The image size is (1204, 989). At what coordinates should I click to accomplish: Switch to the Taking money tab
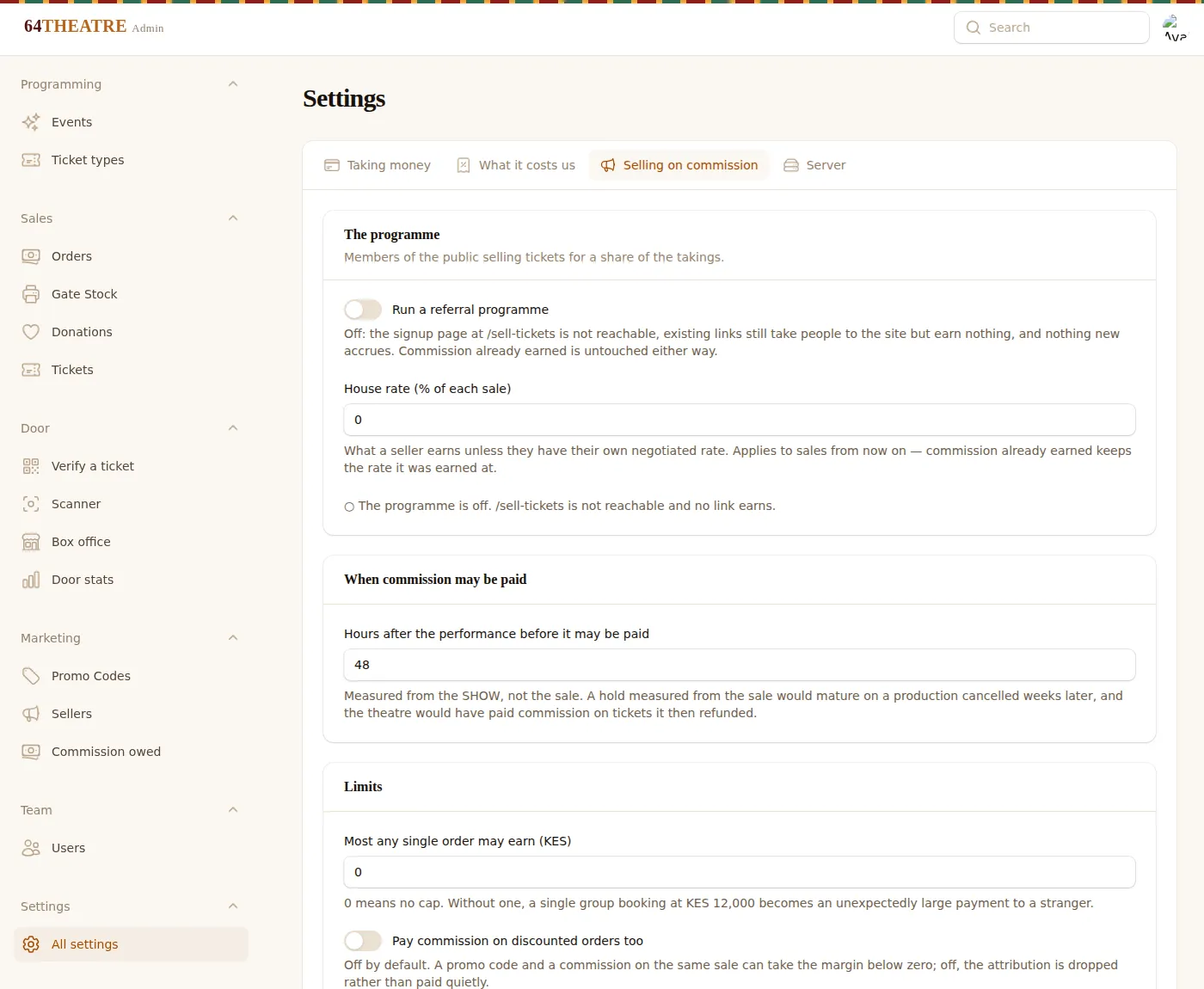point(378,165)
